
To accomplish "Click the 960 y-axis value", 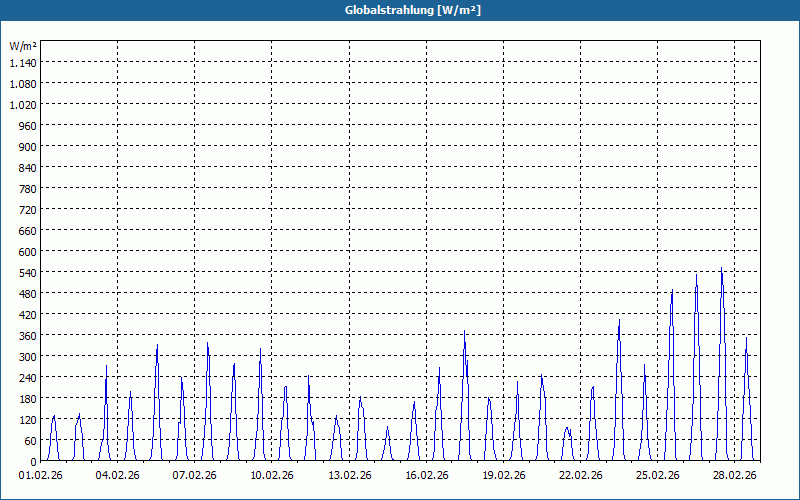I will tap(28, 126).
